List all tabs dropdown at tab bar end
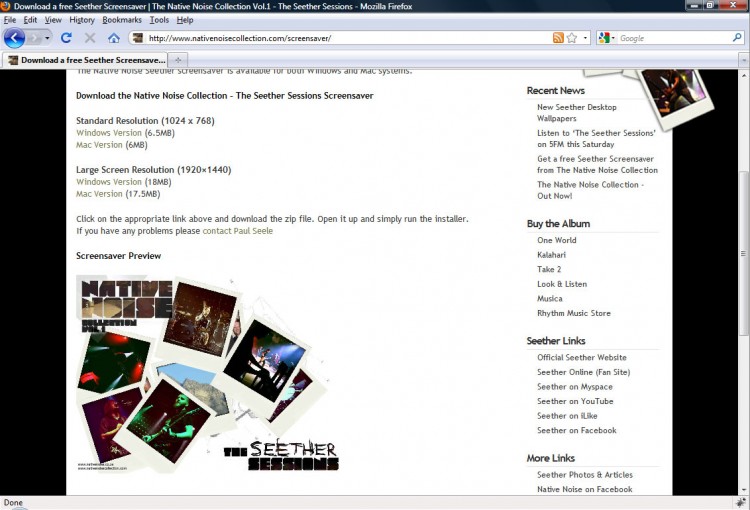The image size is (750, 510). pos(744,61)
